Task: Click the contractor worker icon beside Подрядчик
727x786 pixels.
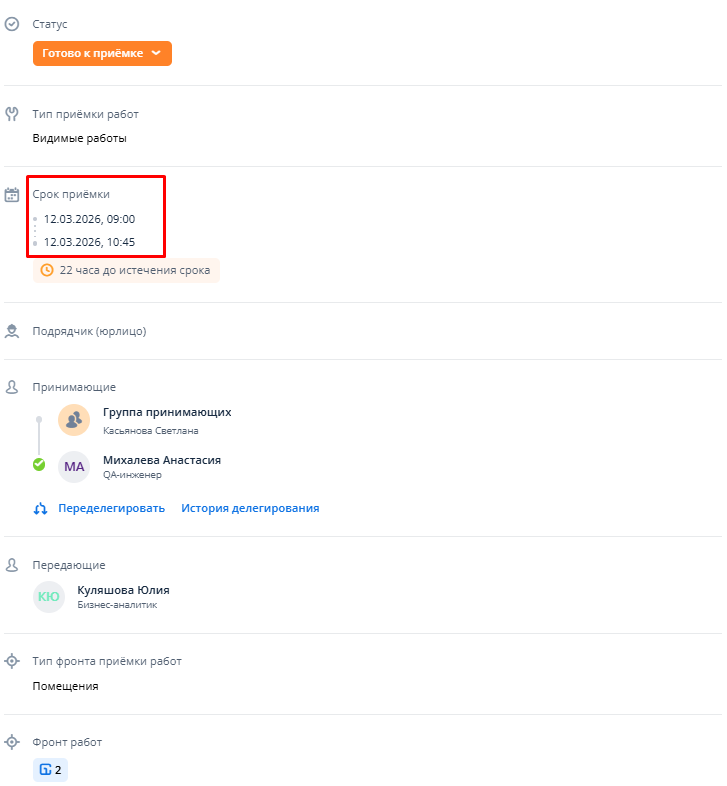Action: tap(12, 331)
